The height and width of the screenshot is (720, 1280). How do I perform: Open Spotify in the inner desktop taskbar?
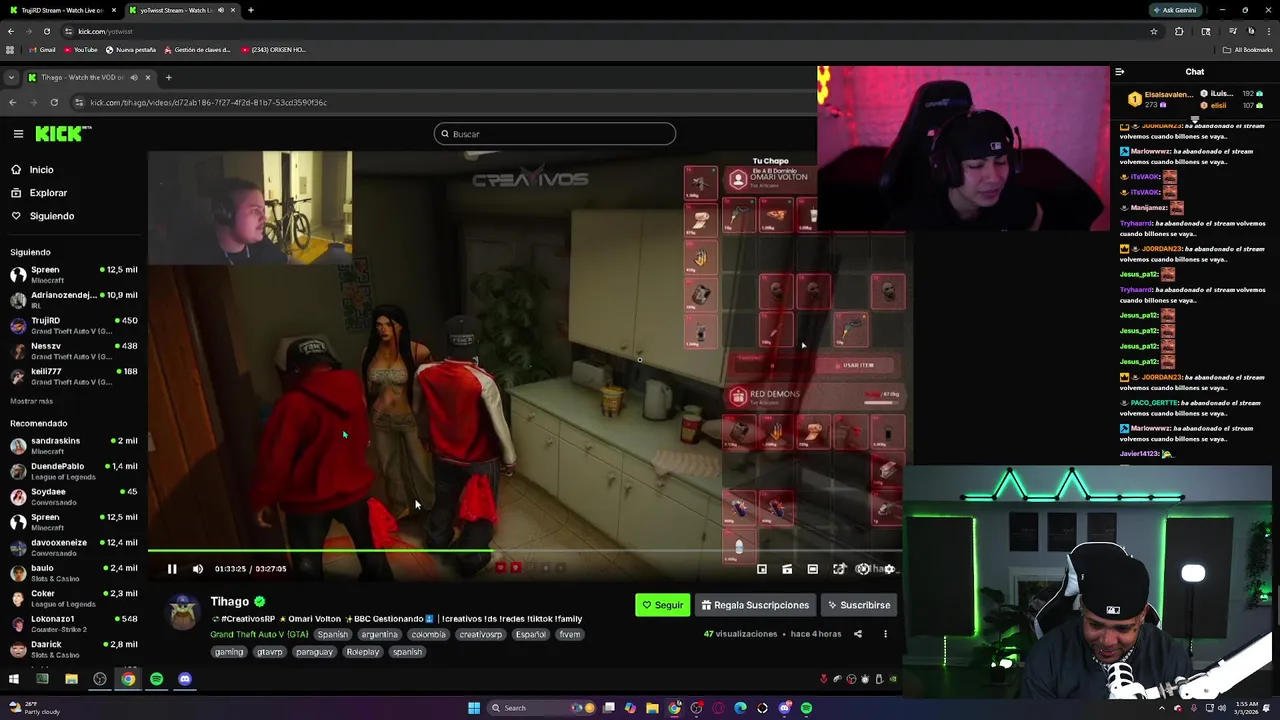coord(156,679)
